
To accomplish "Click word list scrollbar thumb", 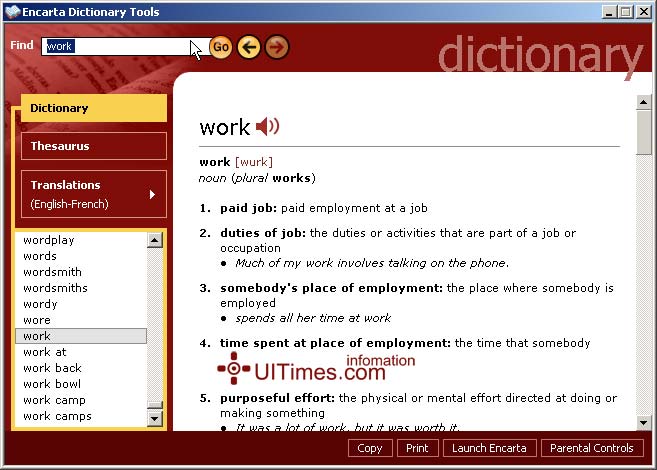I will pos(155,405).
